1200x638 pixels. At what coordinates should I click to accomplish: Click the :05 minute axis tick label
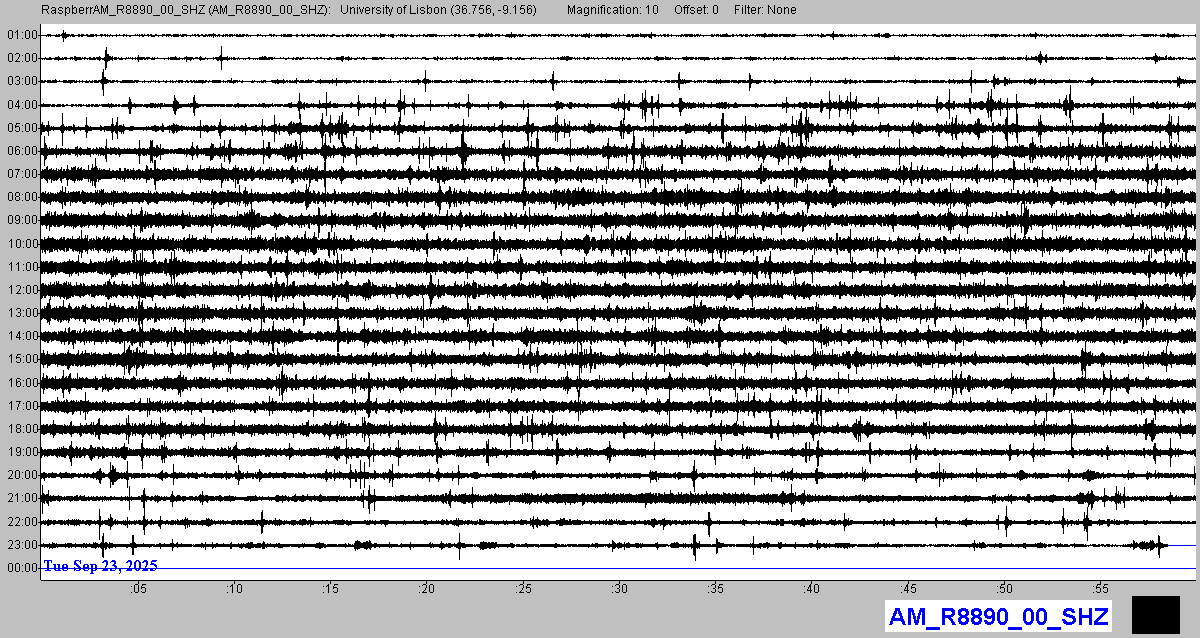[x=137, y=588]
